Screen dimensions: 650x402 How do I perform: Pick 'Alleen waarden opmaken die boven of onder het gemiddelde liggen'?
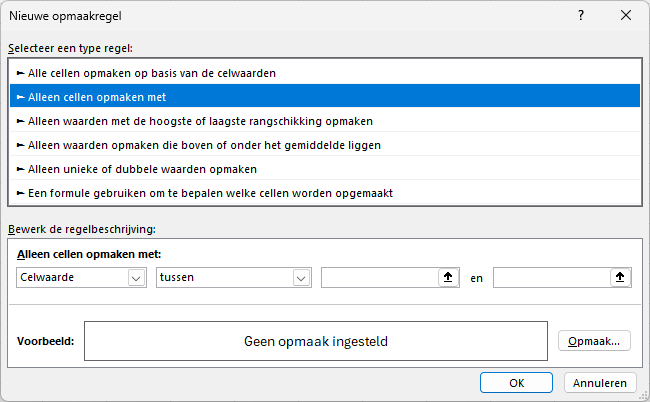click(199, 145)
